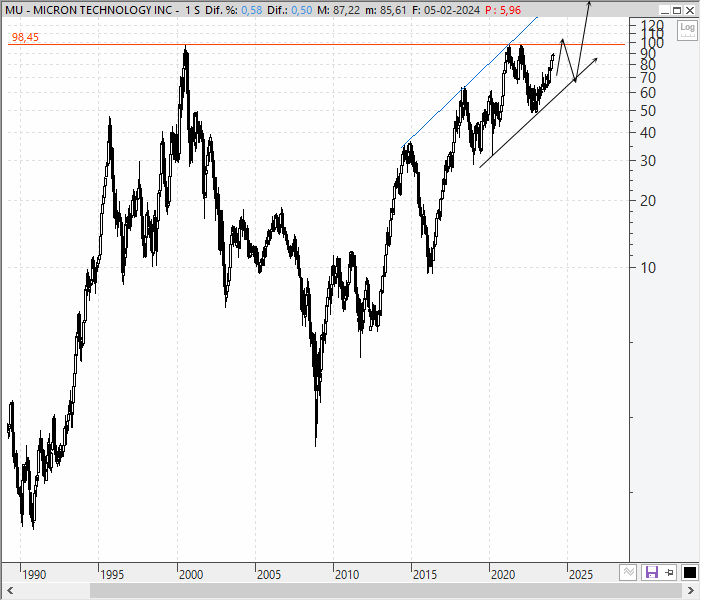Click the '1995' year label
The width and height of the screenshot is (701, 601).
click(112, 575)
